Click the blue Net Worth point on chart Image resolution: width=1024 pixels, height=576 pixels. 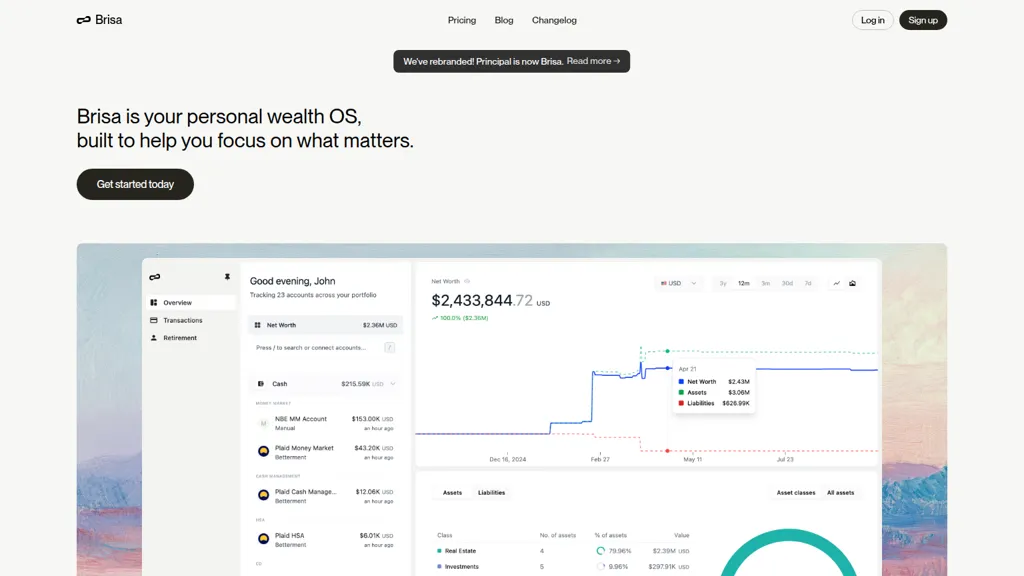[667, 368]
